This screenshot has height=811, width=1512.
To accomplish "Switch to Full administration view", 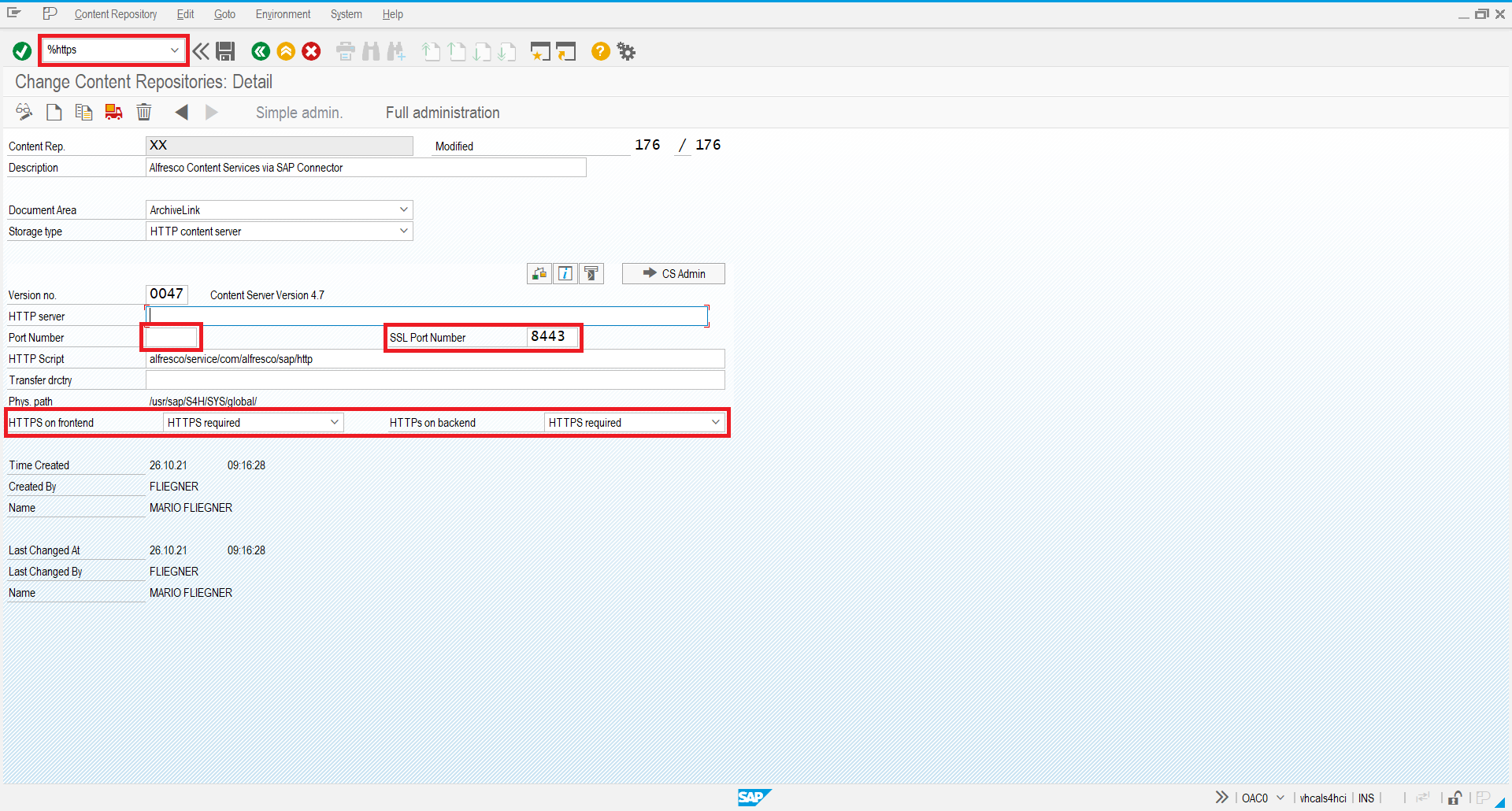I will (x=442, y=112).
